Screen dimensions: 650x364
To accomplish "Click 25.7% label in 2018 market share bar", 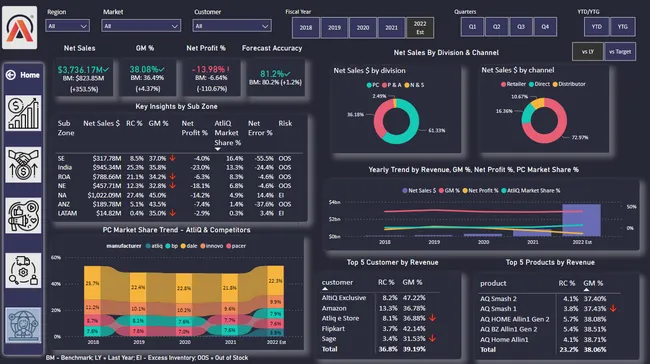I will [x=92, y=284].
